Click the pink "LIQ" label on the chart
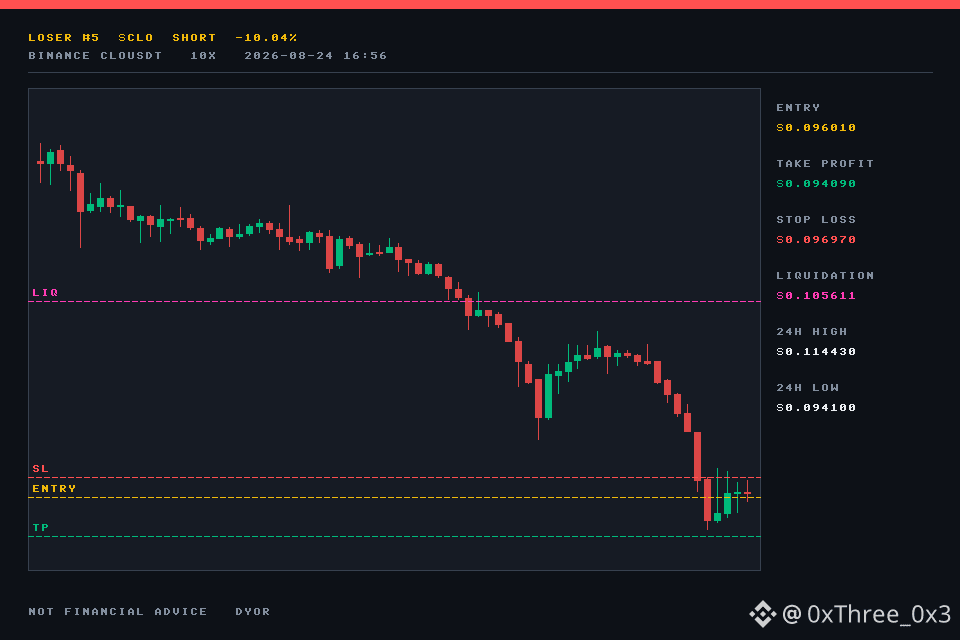 tap(45, 293)
